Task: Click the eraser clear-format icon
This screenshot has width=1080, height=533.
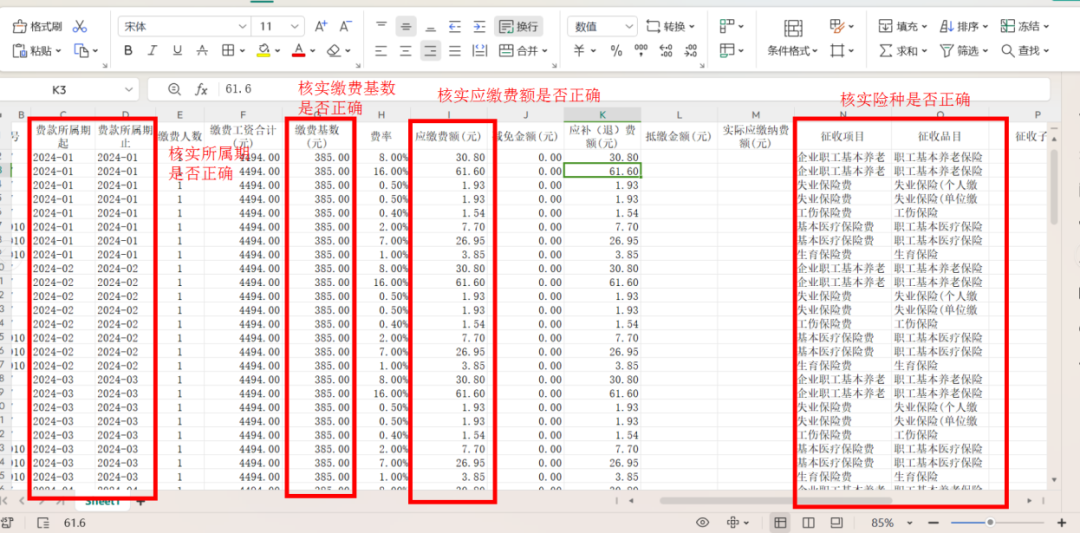Action: [333, 50]
